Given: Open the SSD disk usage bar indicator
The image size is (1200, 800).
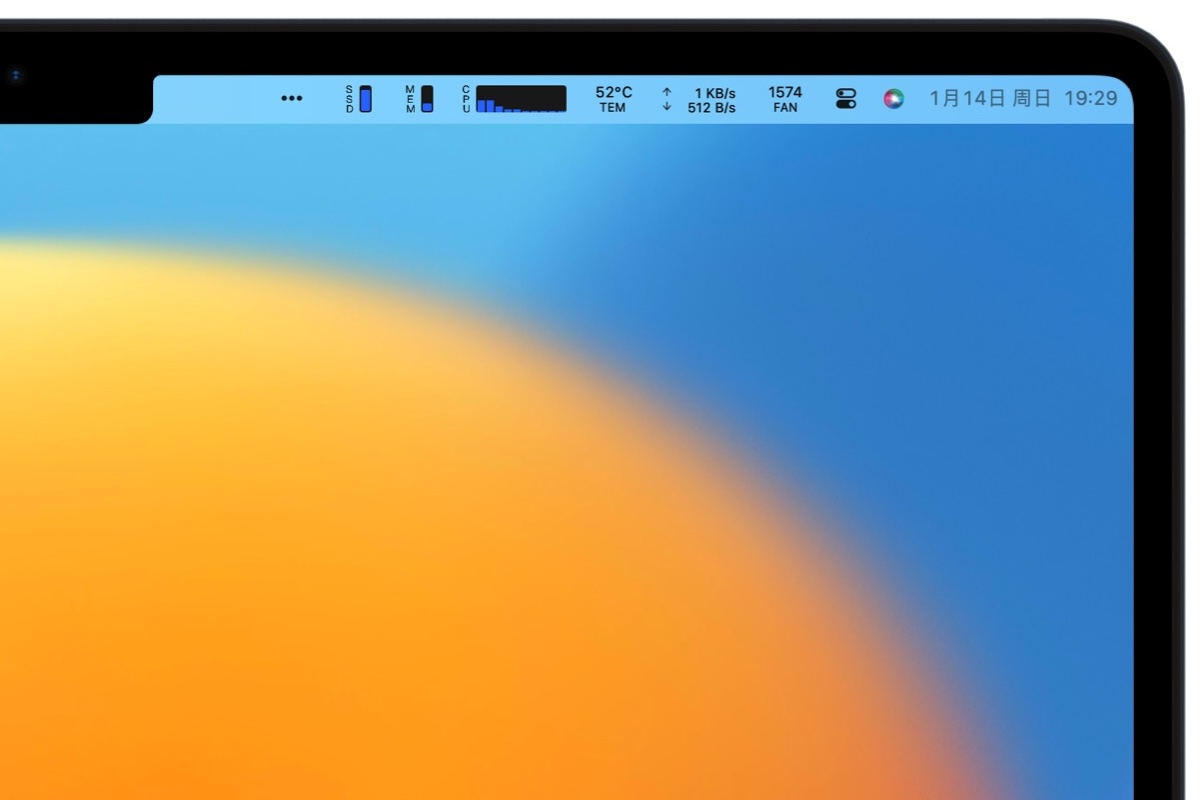Looking at the screenshot, I should [365, 99].
